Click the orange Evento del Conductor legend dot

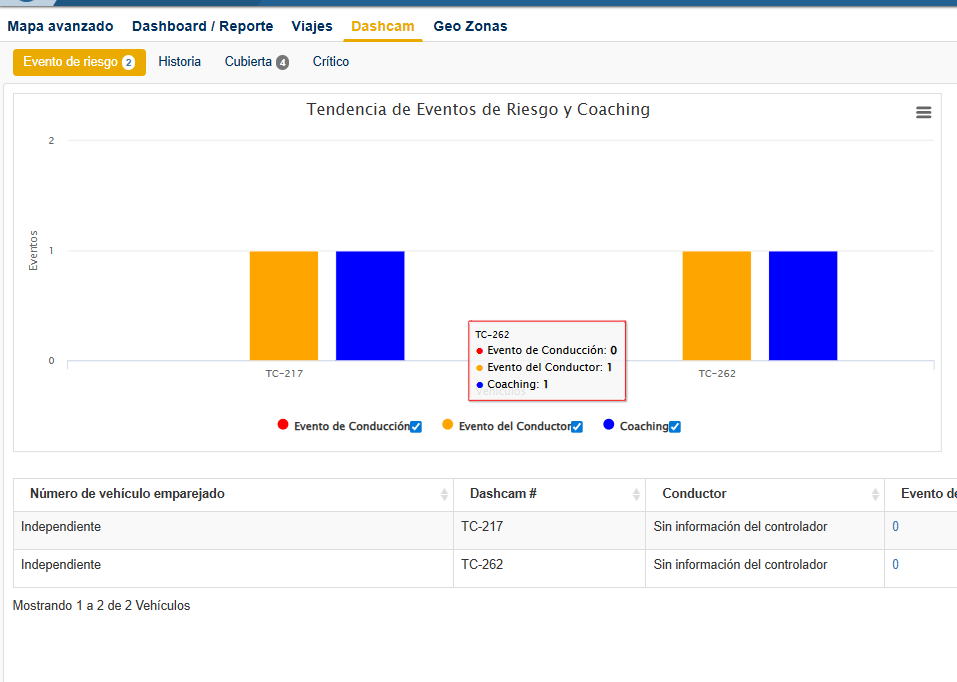coord(448,425)
